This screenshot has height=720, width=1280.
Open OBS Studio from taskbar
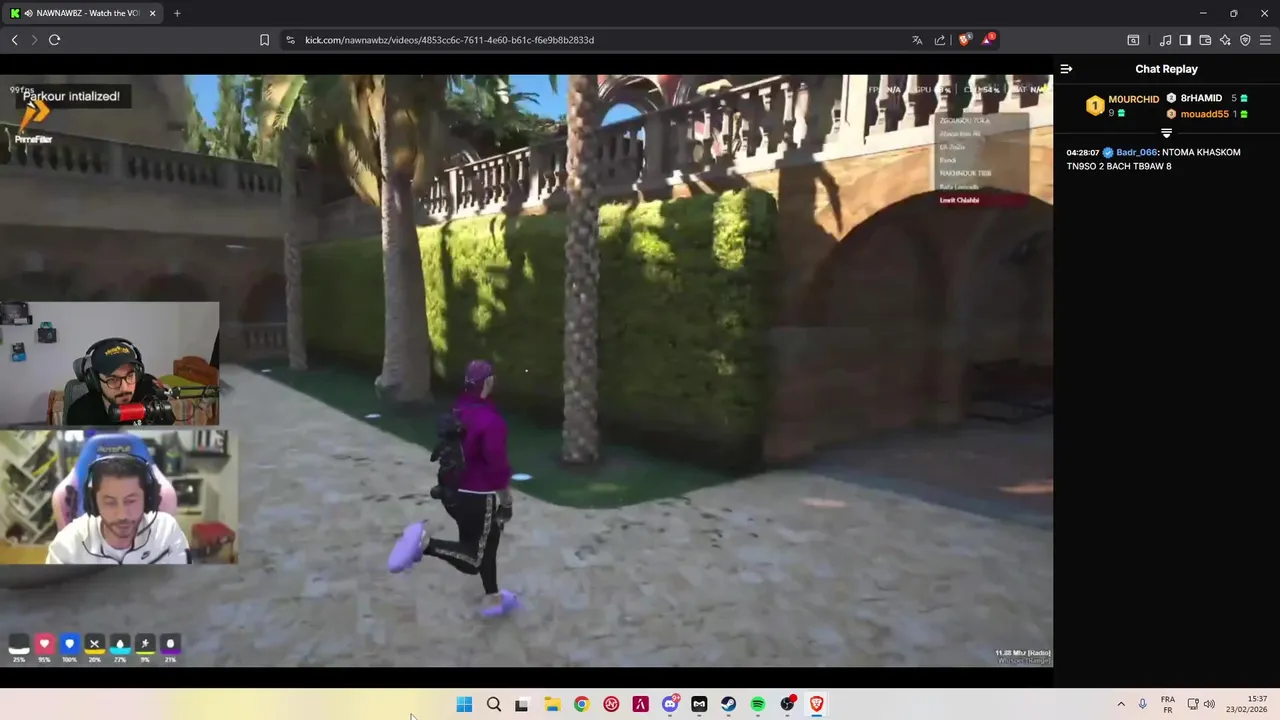click(x=788, y=704)
